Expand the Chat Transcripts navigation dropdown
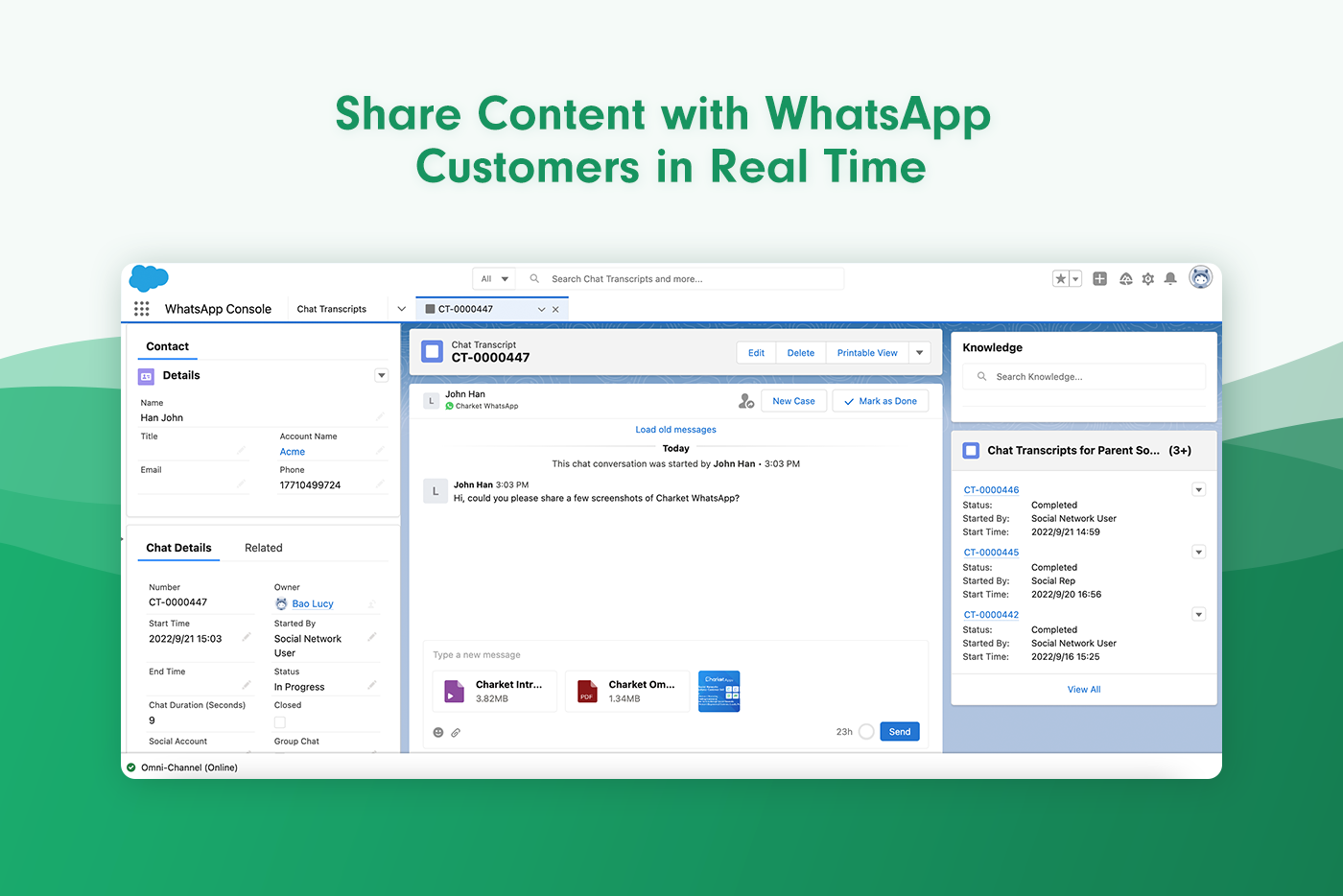 click(x=401, y=309)
